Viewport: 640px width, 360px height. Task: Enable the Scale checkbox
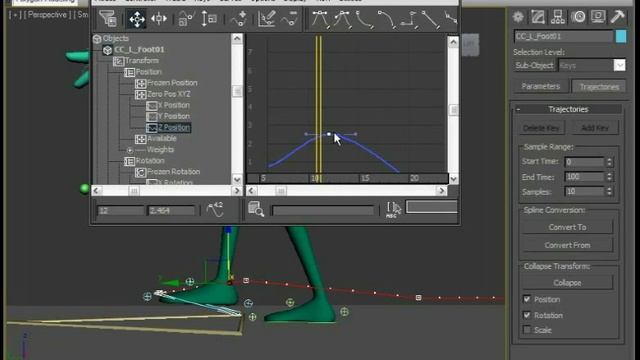point(527,330)
